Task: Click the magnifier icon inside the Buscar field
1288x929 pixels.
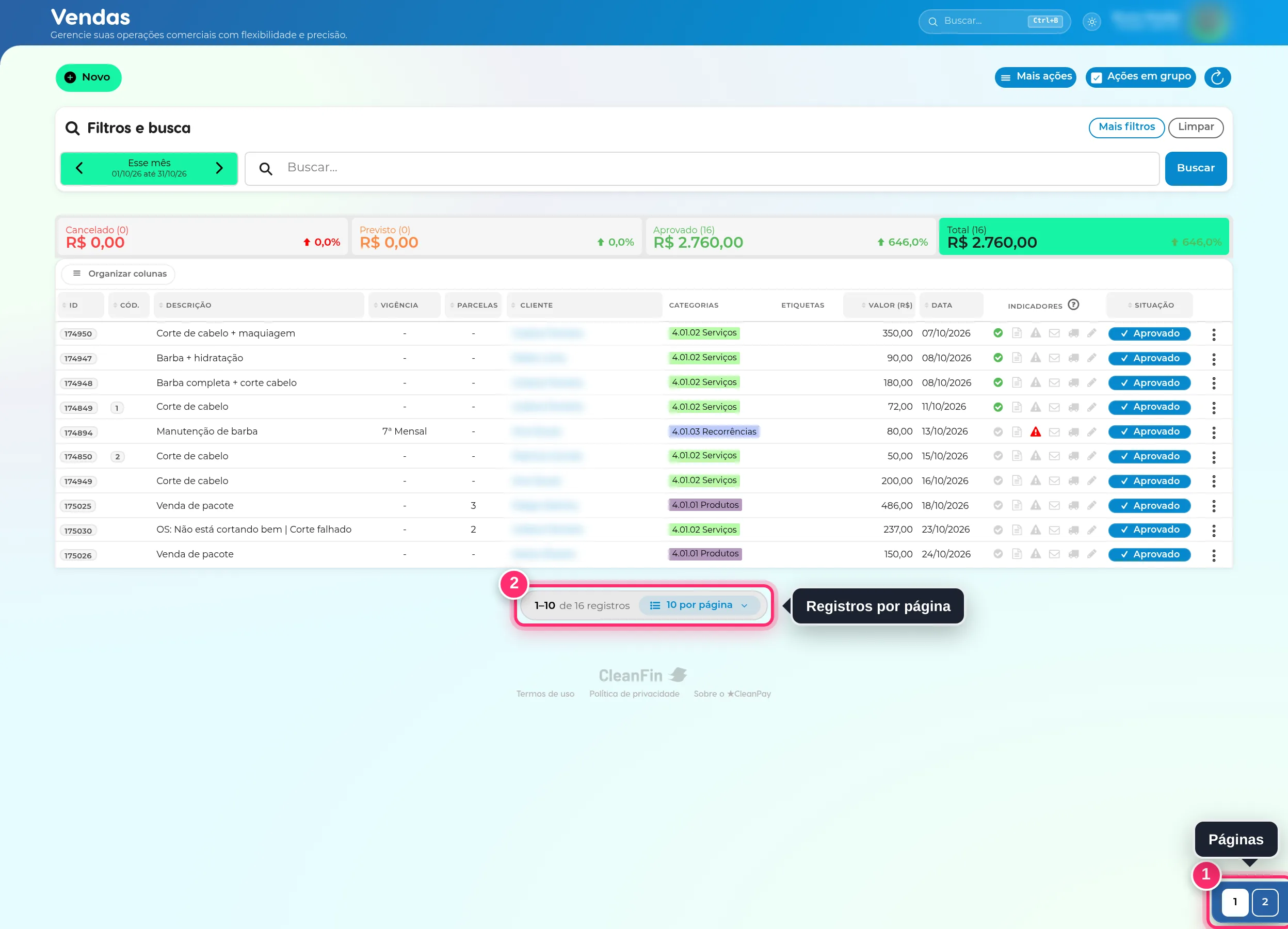Action: click(x=265, y=169)
